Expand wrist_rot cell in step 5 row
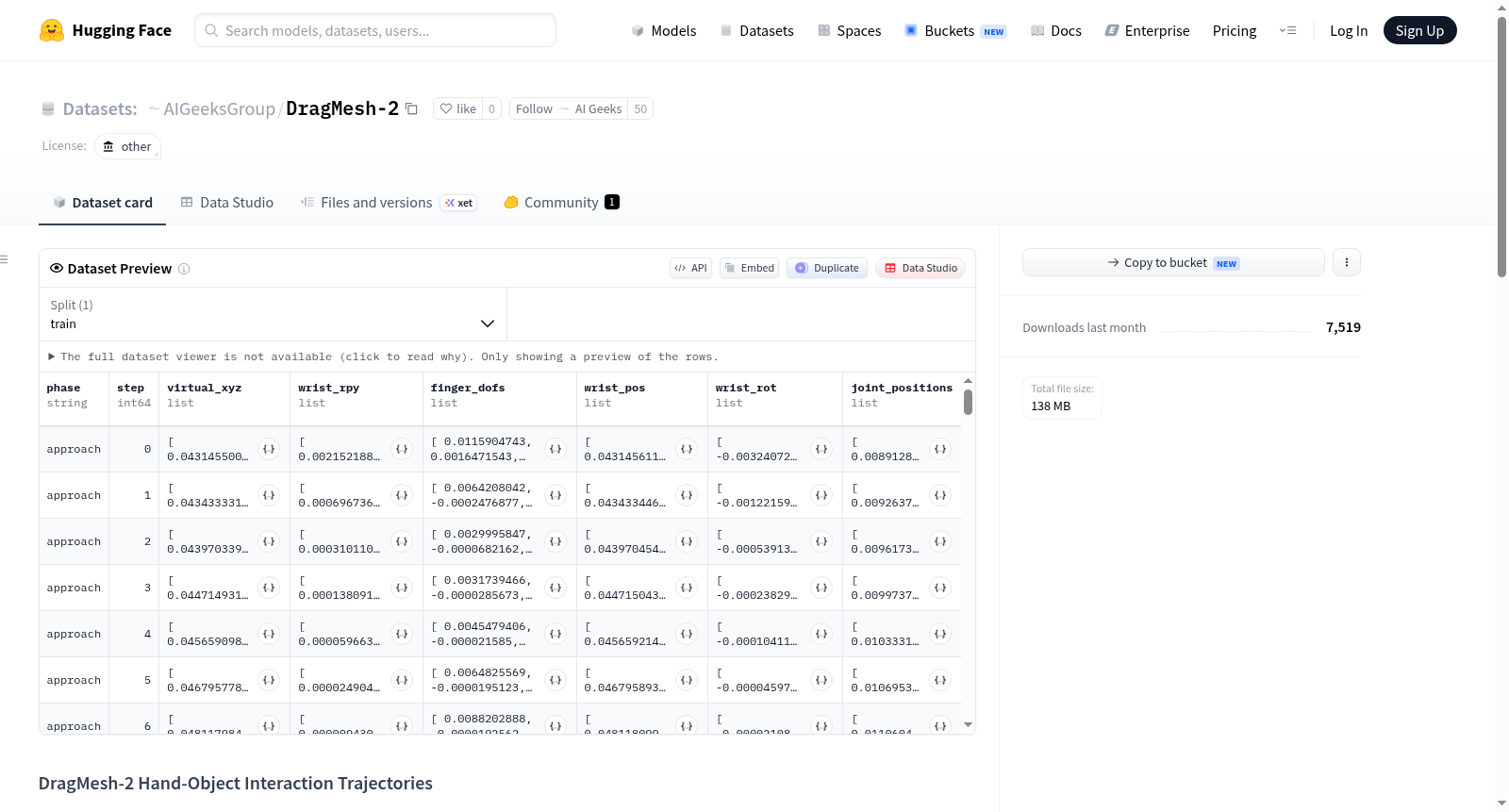The width and height of the screenshot is (1509, 812). pyautogui.click(x=821, y=680)
